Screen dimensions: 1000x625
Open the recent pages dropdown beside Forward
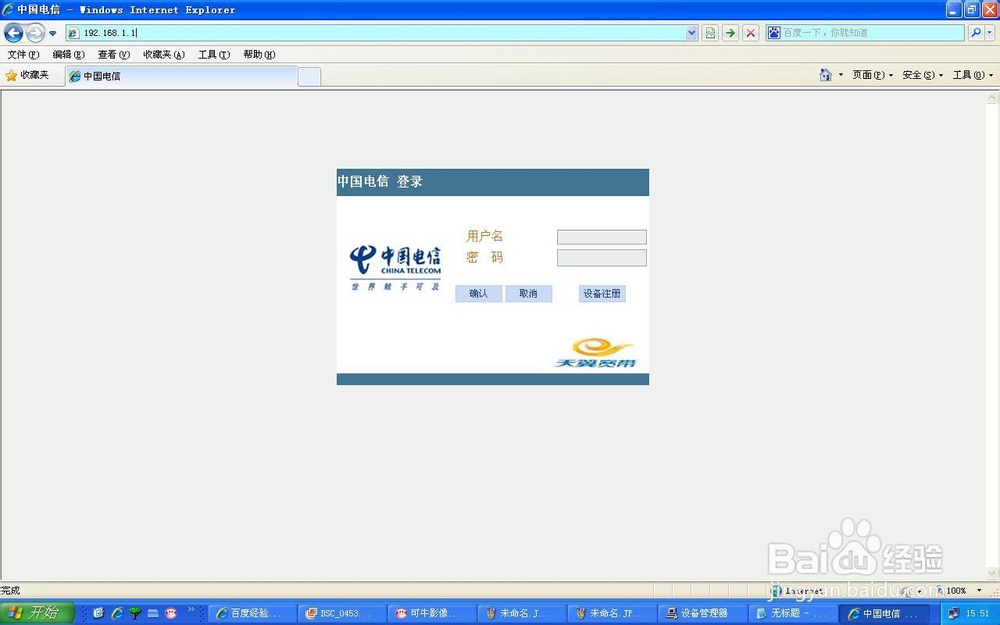(53, 33)
